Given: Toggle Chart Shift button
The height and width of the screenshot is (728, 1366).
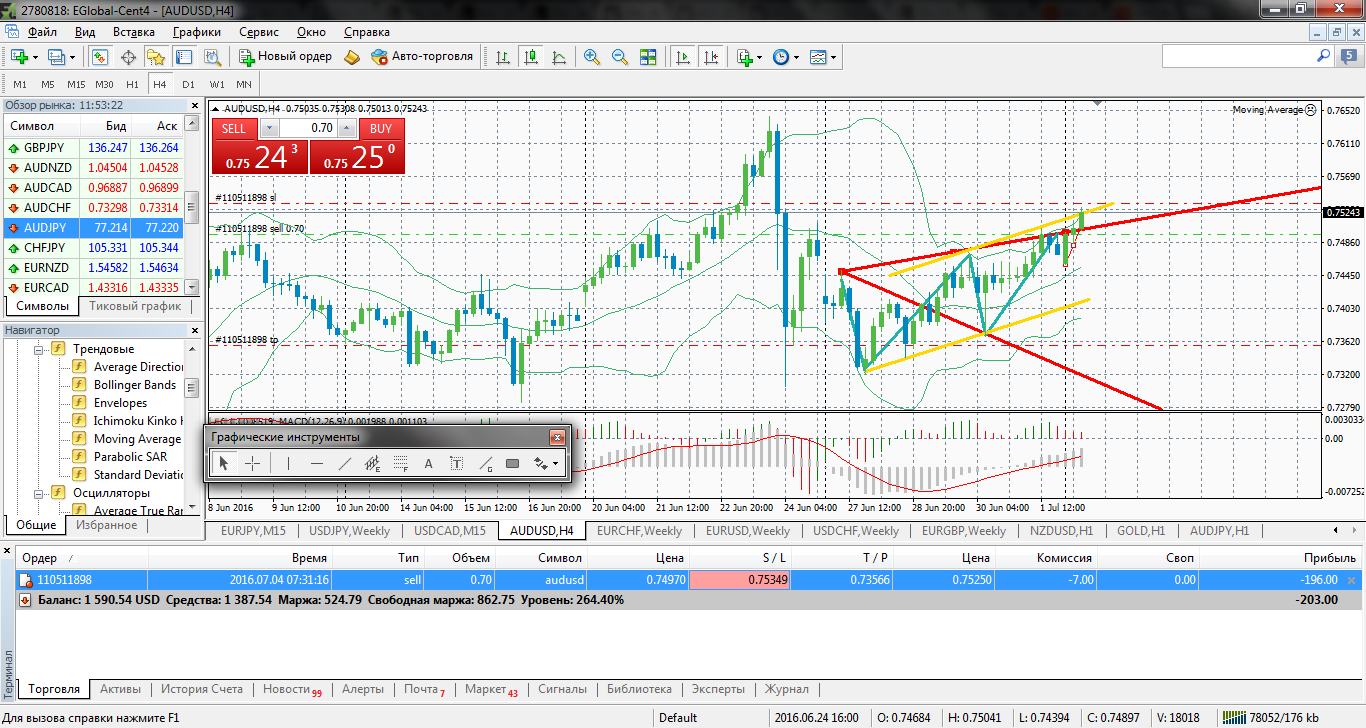Looking at the screenshot, I should [710, 57].
